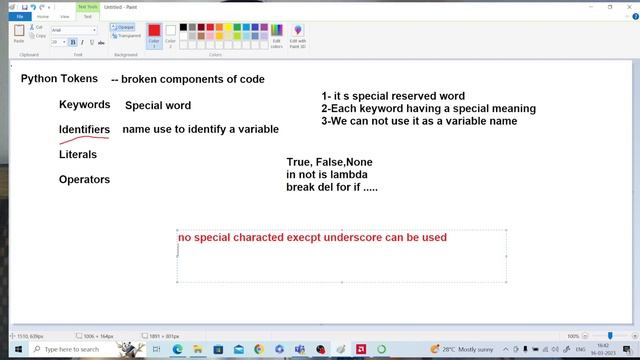
Task: Toggle Italic text formatting
Action: coord(82,42)
